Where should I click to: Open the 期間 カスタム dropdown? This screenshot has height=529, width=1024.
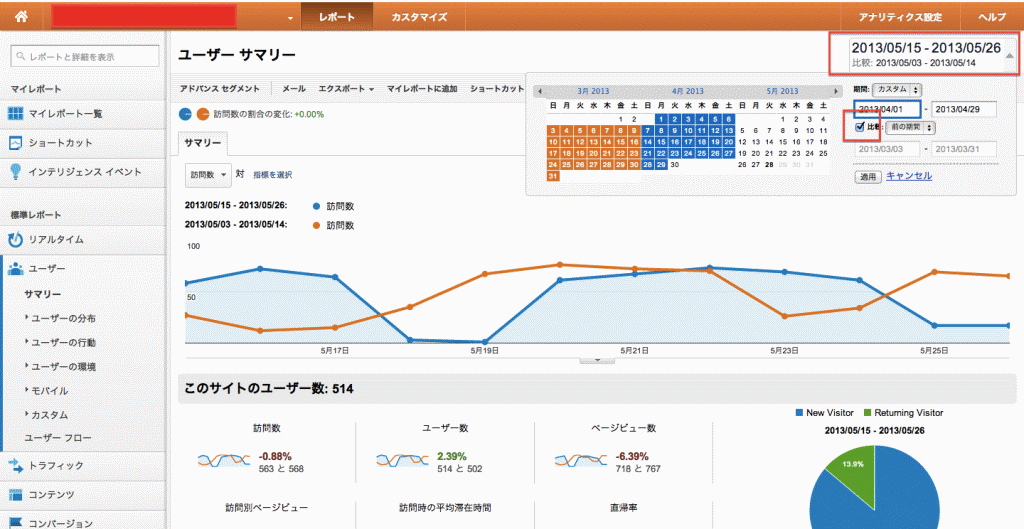click(897, 90)
